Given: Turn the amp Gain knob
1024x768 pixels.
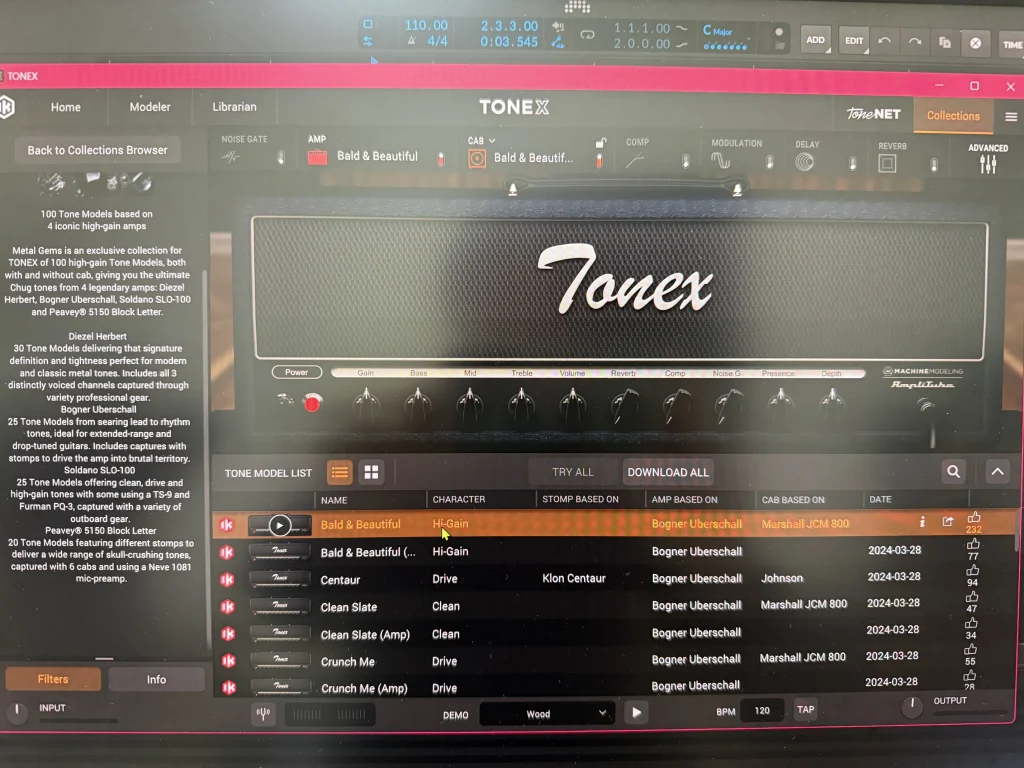Looking at the screenshot, I should 366,400.
